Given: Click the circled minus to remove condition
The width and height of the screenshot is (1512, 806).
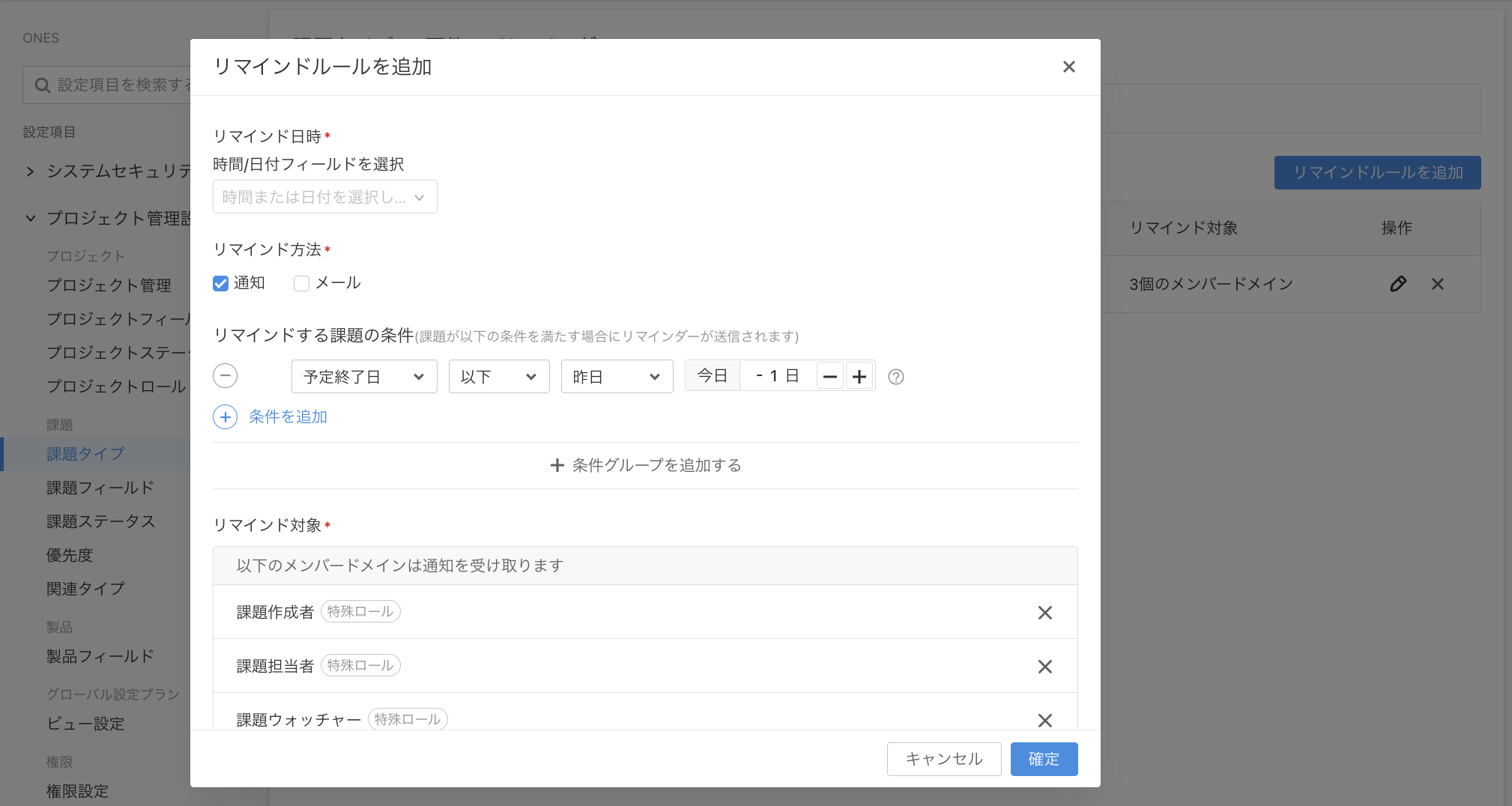Looking at the screenshot, I should point(225,376).
